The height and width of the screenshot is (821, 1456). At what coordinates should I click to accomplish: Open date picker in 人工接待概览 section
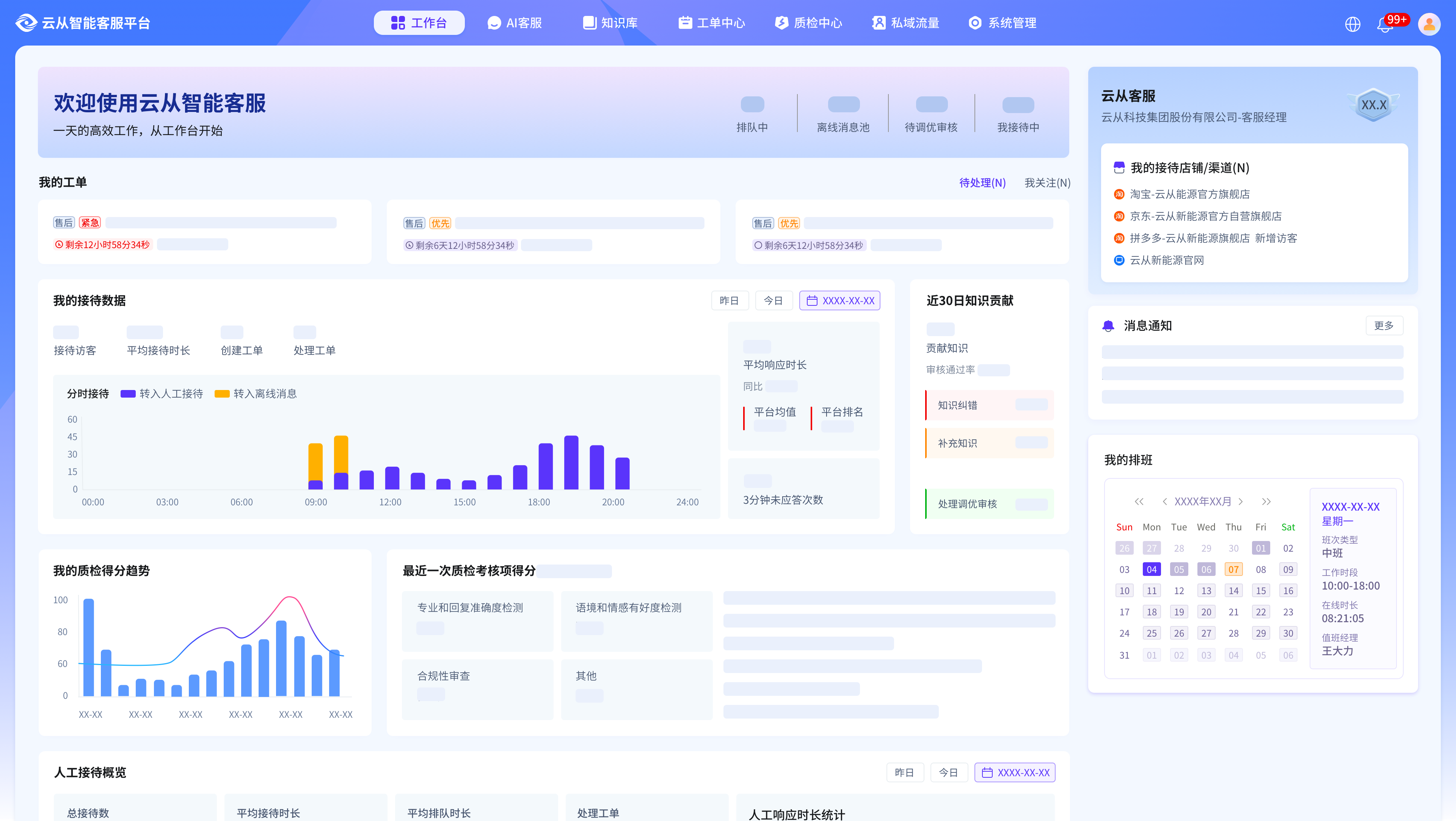[1015, 772]
